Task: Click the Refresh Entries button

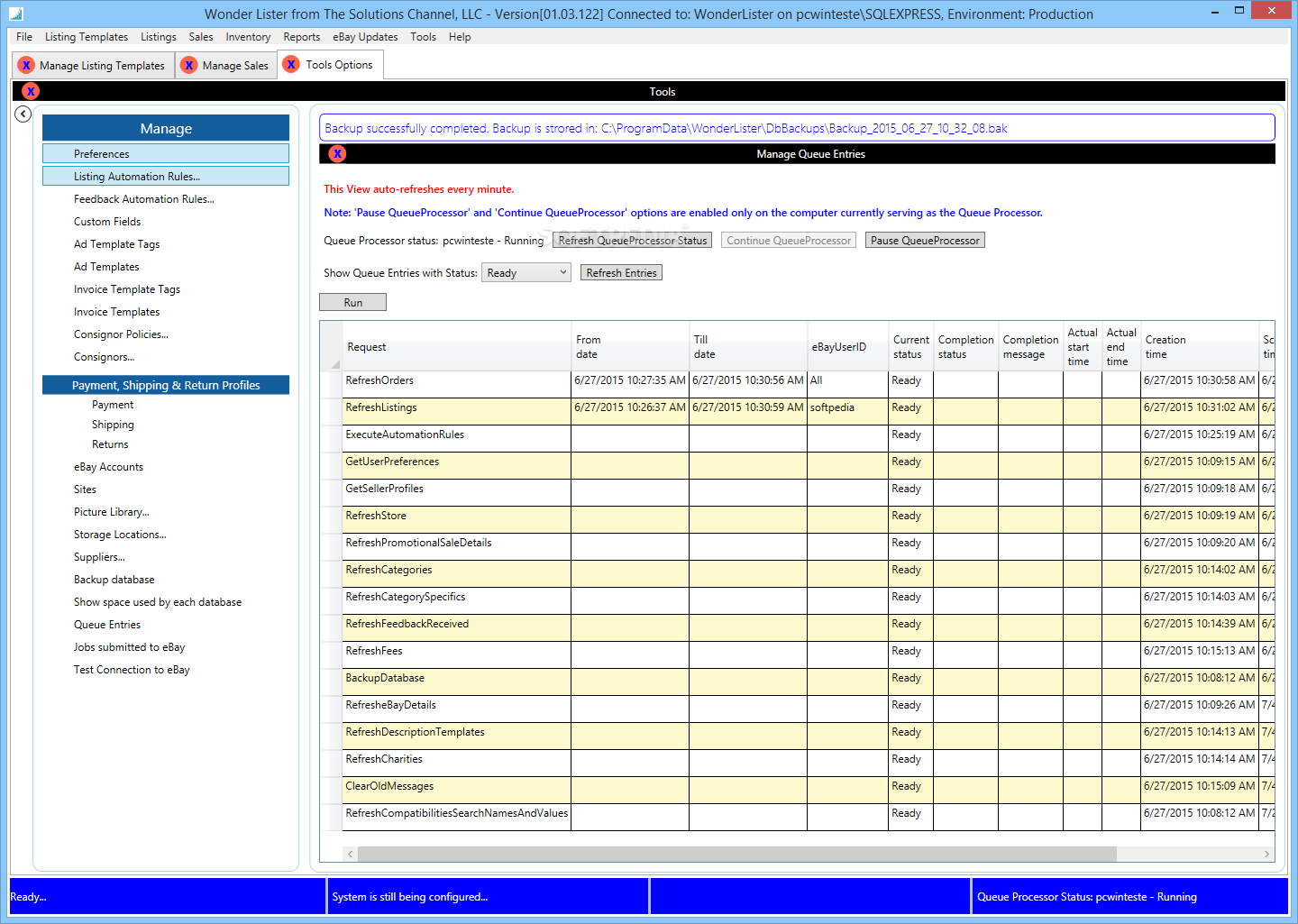Action: tap(621, 272)
